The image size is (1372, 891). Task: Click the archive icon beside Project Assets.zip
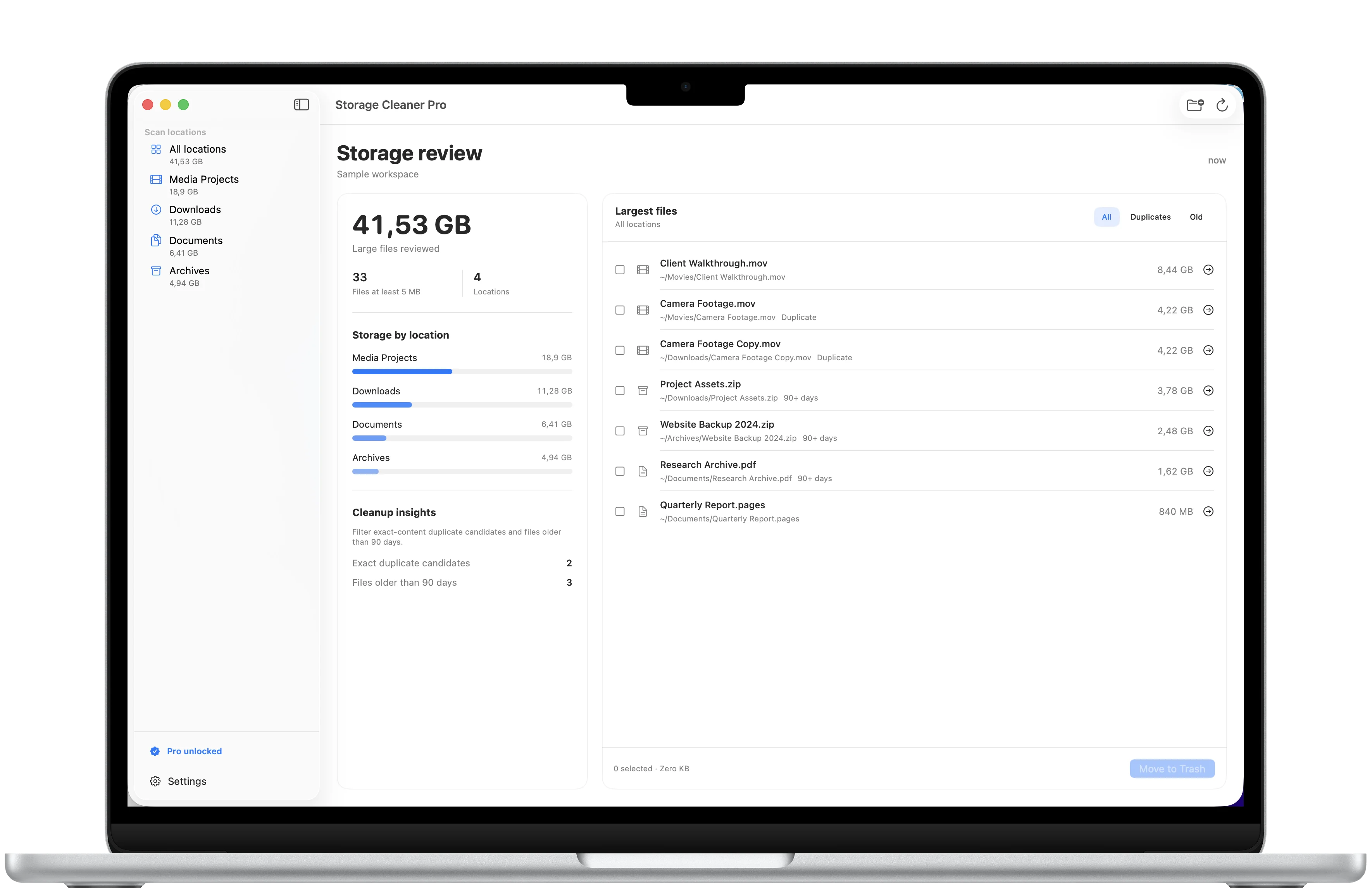[643, 391]
